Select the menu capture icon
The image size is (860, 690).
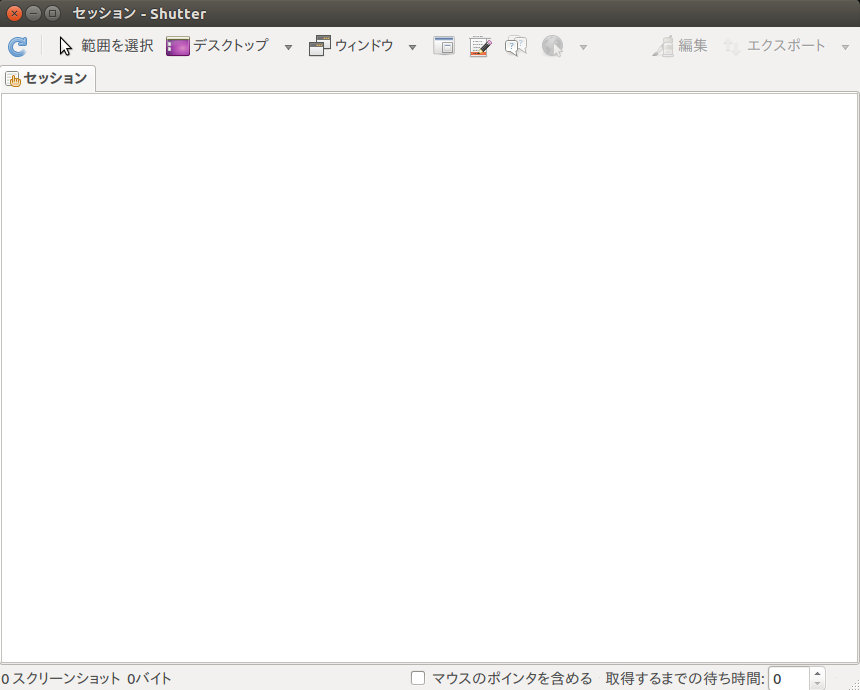(x=480, y=46)
